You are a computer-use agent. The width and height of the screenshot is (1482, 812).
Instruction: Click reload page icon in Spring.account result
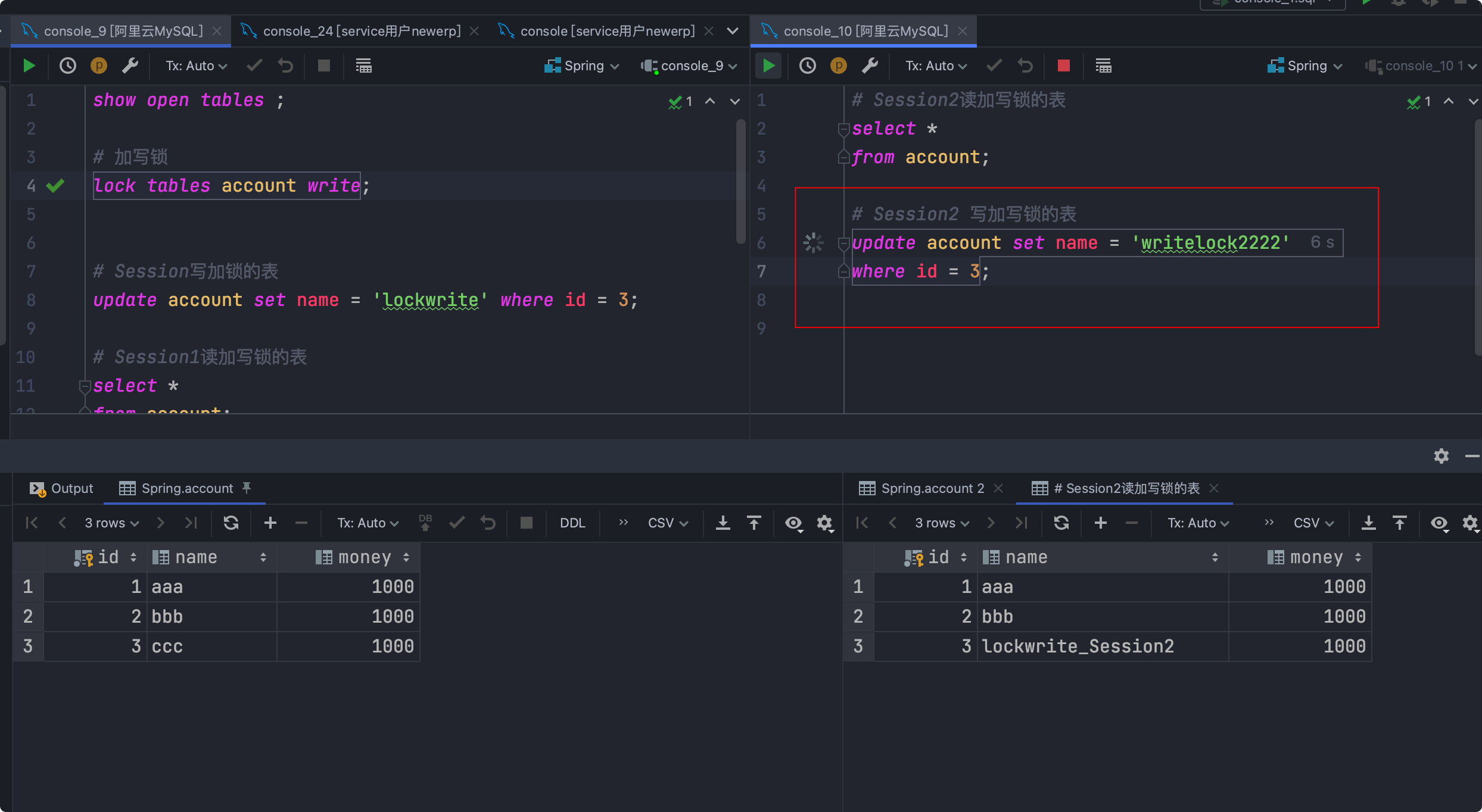point(231,523)
